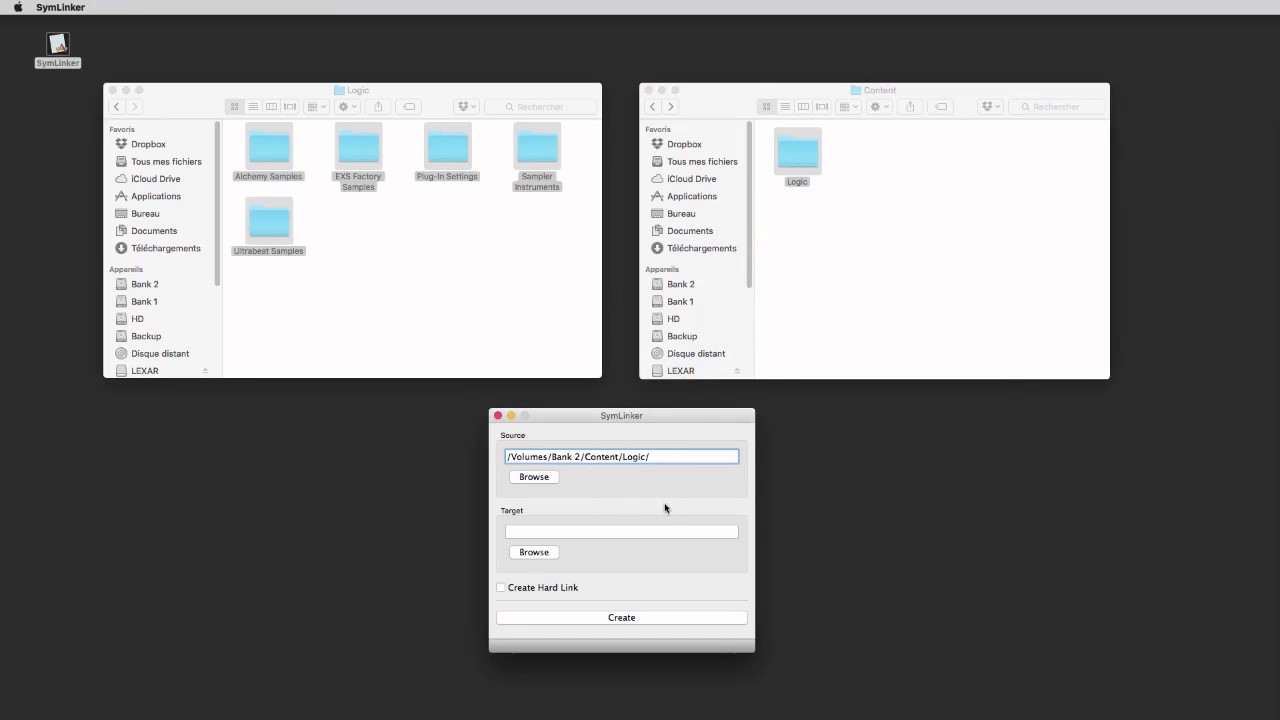
Task: Open Documents in Logic window sidebar
Action: tap(154, 231)
